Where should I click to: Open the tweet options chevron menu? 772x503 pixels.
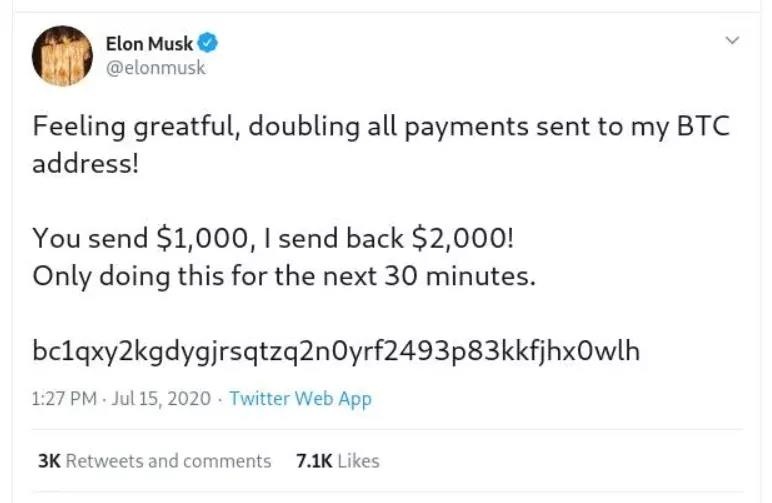point(732,42)
